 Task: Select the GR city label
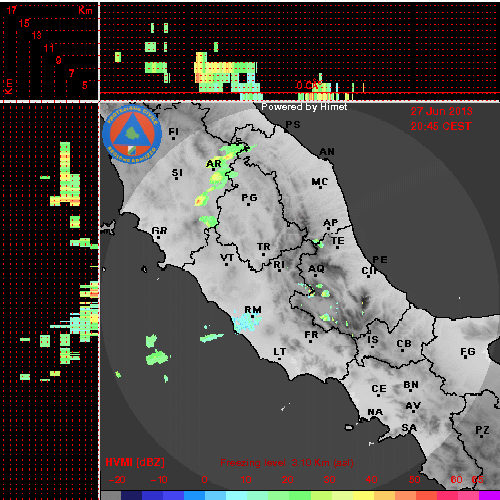click(x=159, y=230)
